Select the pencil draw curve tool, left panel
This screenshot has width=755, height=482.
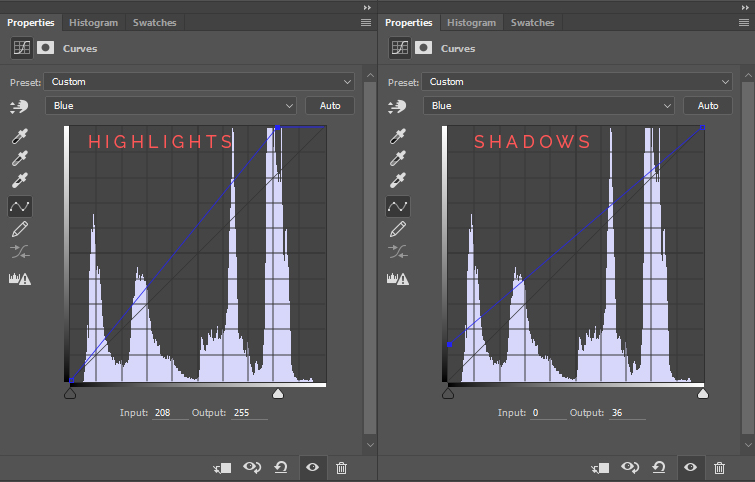pos(20,229)
